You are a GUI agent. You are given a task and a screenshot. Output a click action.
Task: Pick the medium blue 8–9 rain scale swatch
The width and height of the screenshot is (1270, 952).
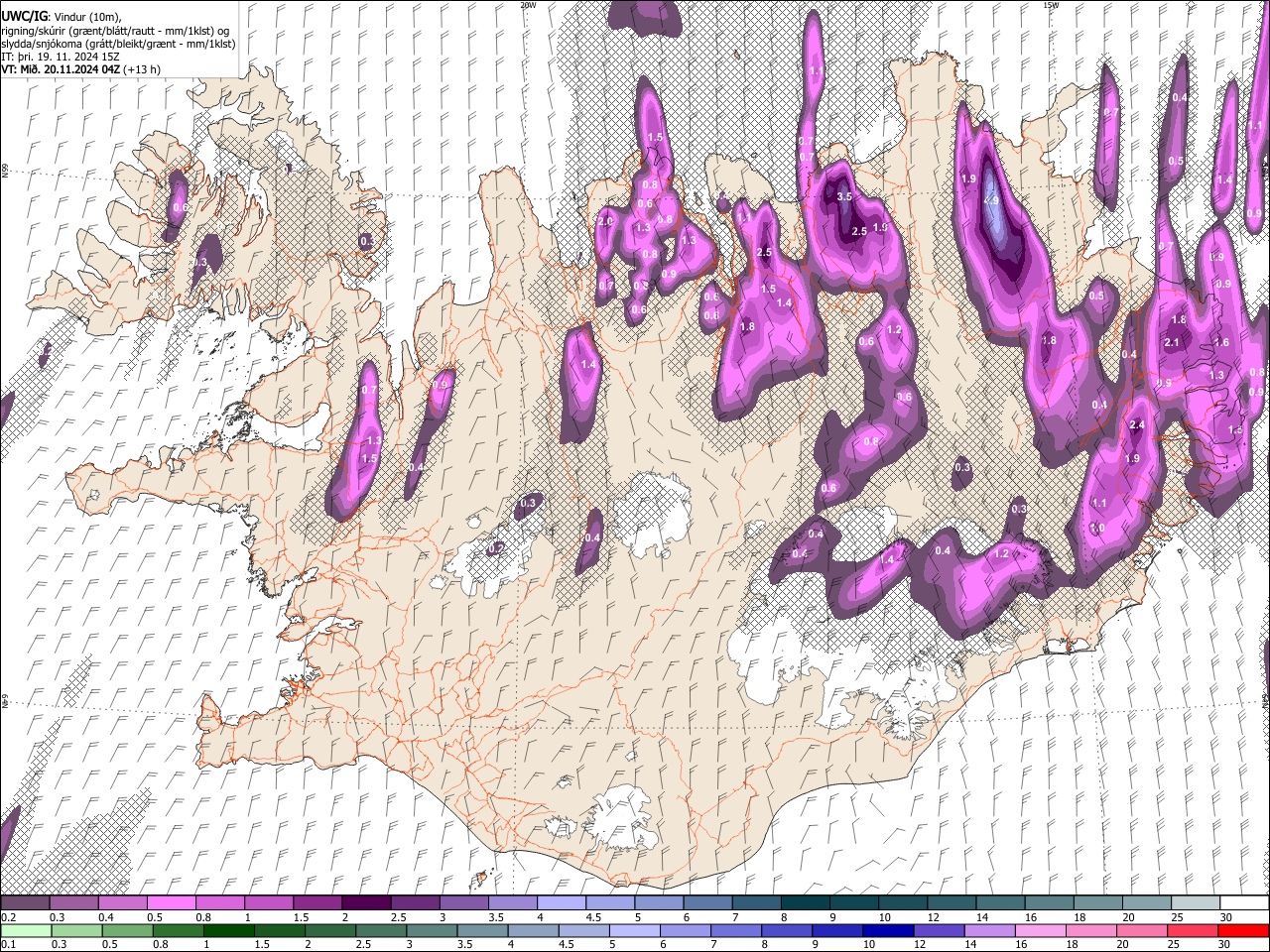click(x=788, y=930)
